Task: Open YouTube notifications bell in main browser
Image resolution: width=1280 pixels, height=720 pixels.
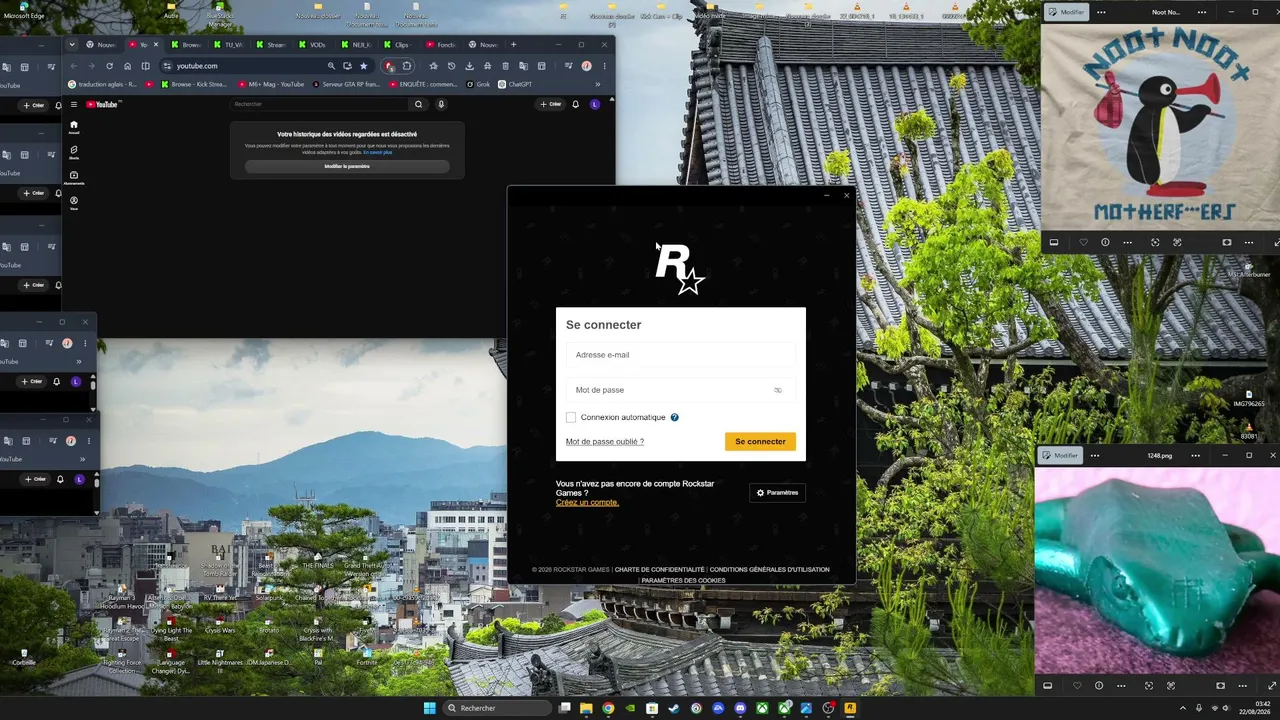Action: click(576, 104)
